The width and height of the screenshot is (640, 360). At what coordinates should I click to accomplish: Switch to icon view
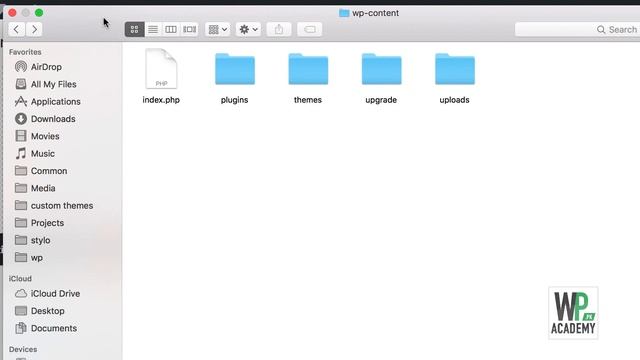point(134,29)
